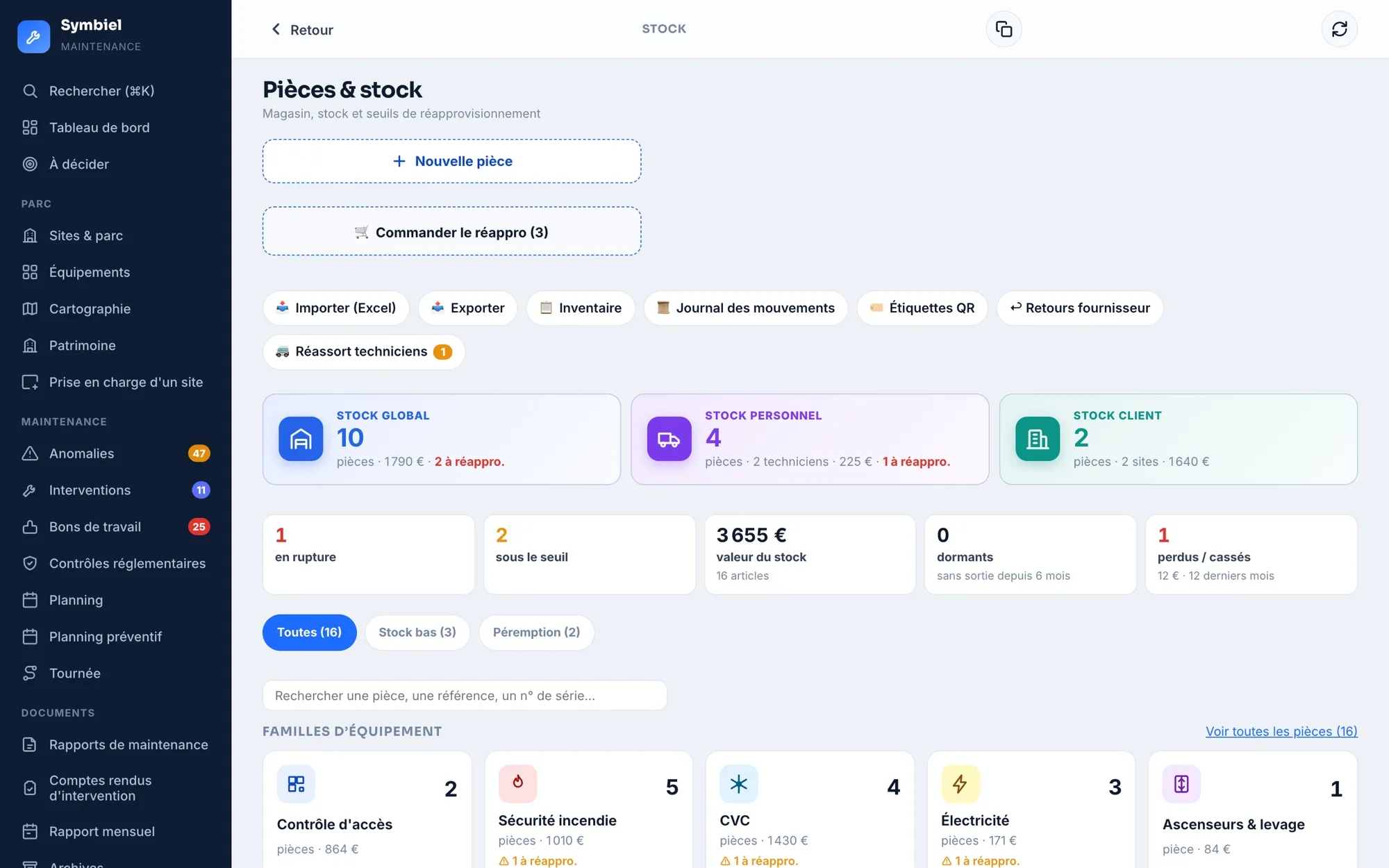Screen dimensions: 1389x868
Task: Click the en rupture stat card
Action: tap(369, 555)
